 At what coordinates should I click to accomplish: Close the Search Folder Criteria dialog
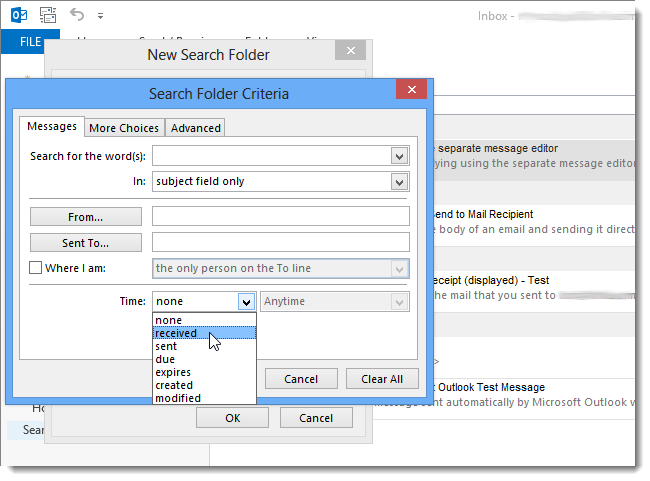(411, 89)
